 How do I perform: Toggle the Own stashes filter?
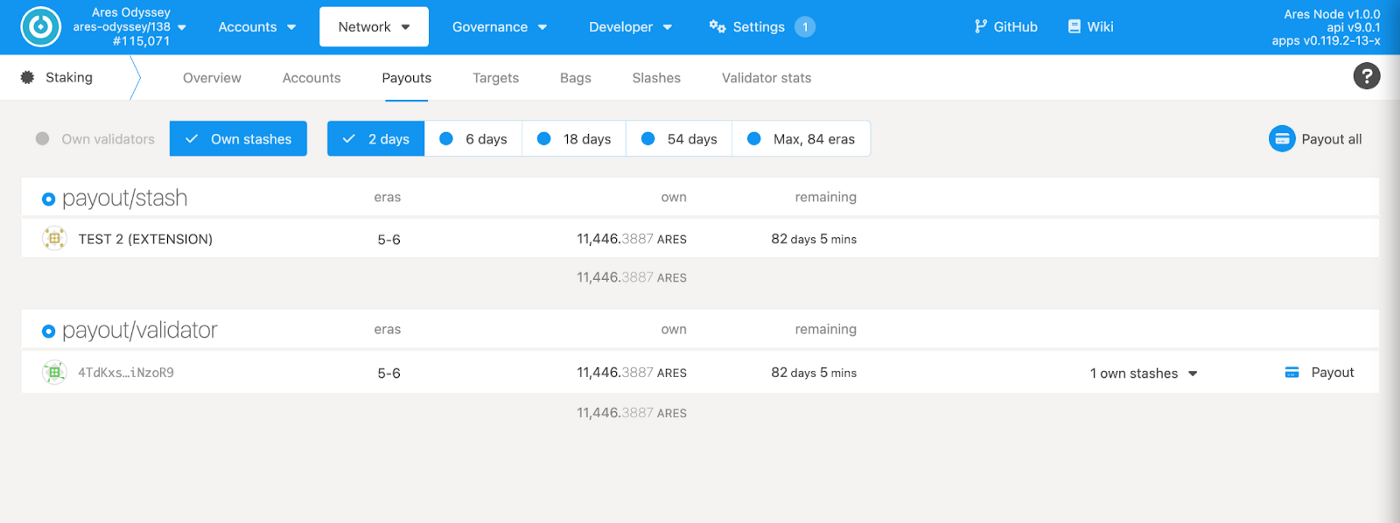coord(238,139)
